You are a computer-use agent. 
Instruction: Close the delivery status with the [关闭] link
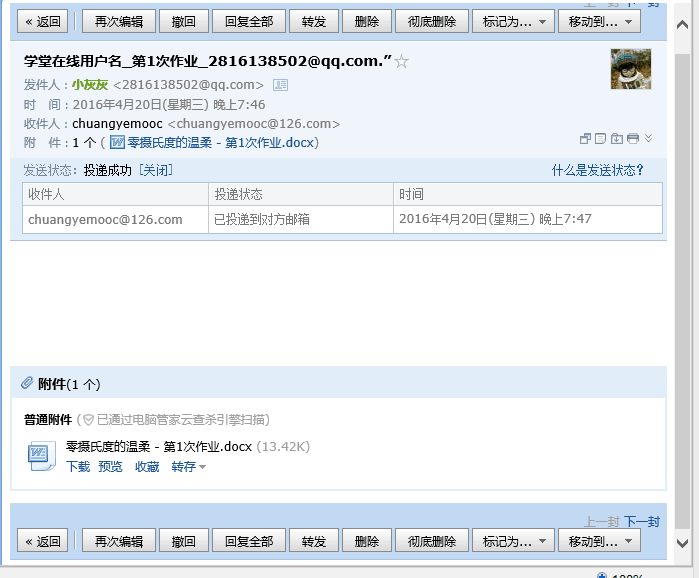[x=156, y=170]
